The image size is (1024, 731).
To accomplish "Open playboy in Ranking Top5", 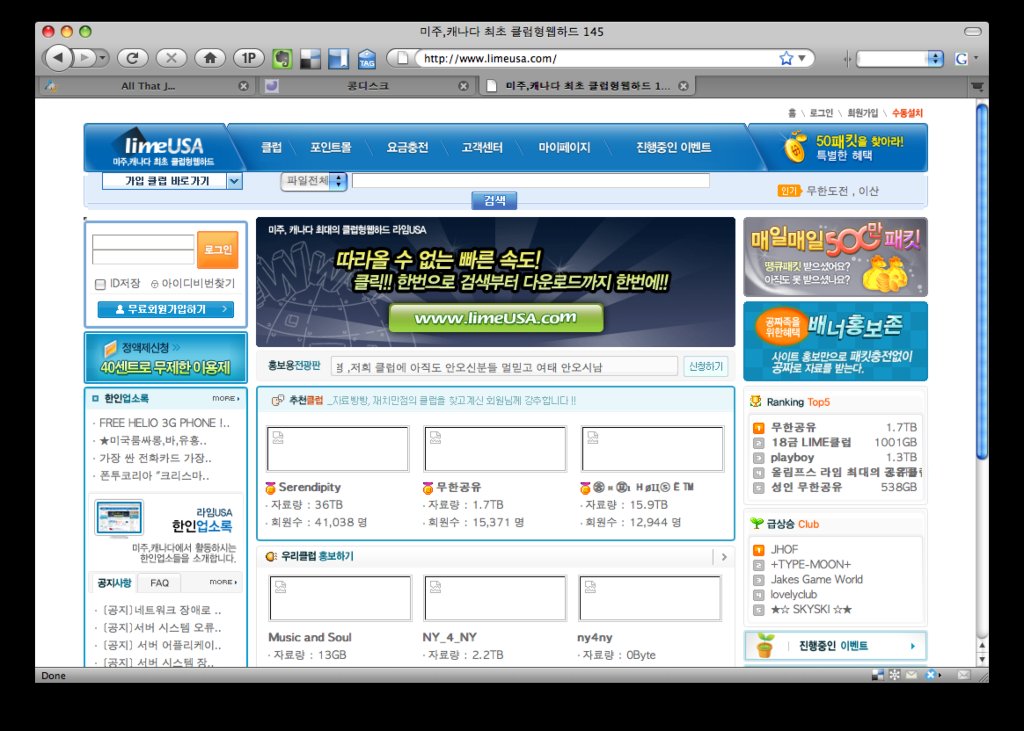I will point(792,457).
